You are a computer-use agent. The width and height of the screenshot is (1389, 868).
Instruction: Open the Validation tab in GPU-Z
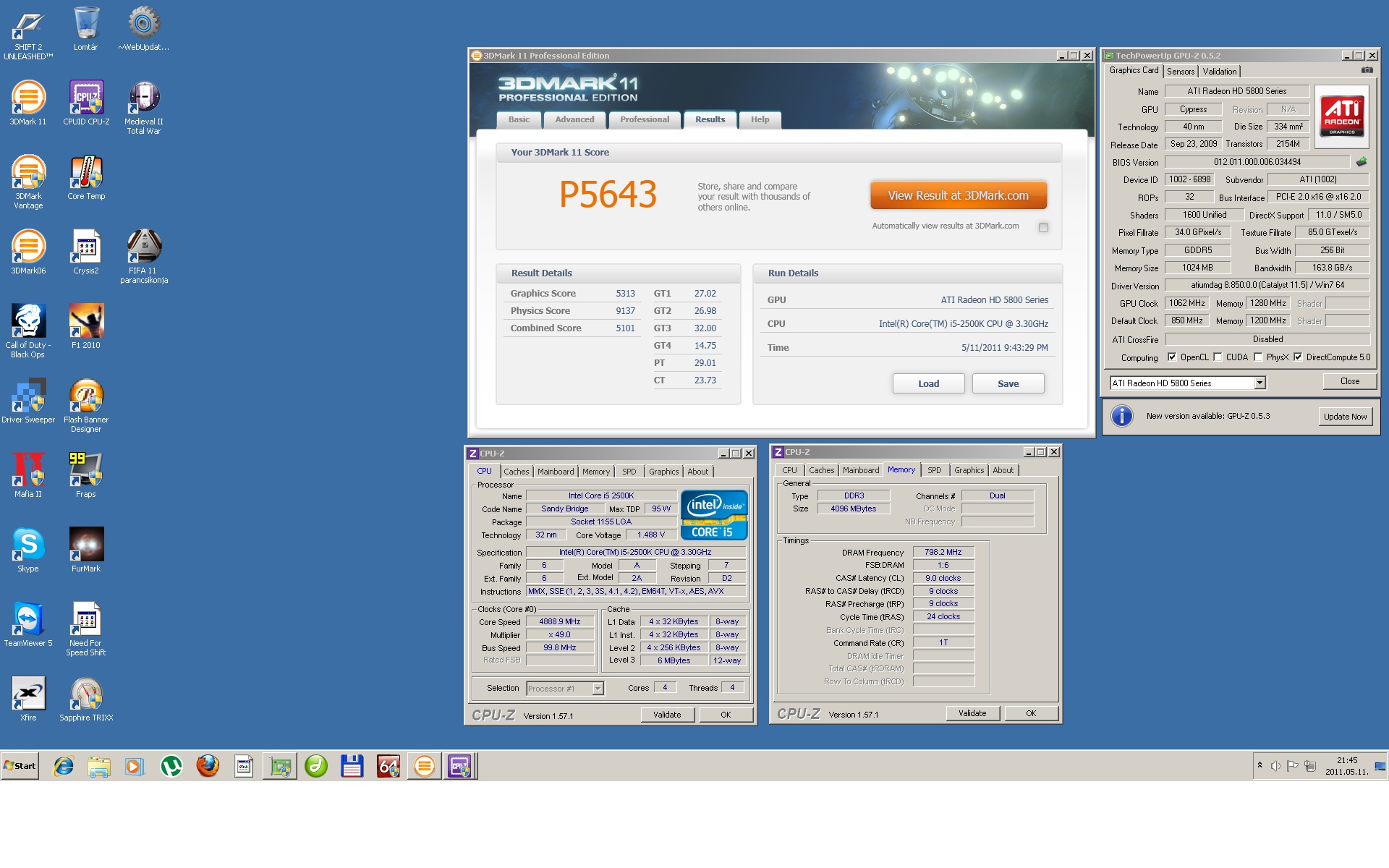[1220, 72]
